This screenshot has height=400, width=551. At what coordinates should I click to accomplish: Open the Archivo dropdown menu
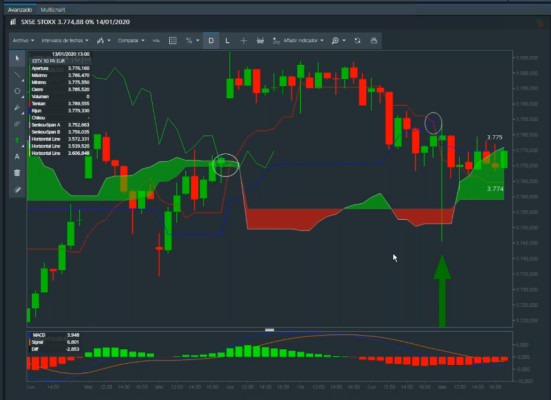23,41
